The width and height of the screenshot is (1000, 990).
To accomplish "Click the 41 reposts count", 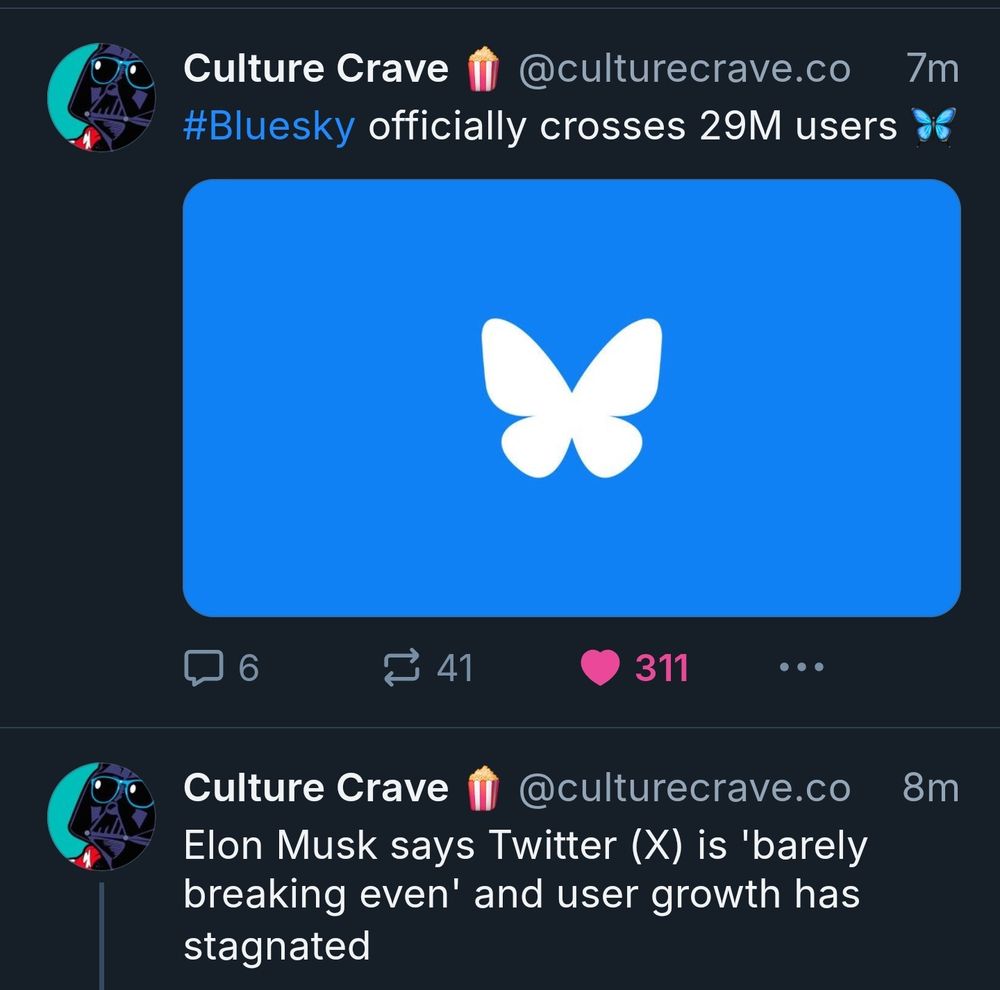I will pyautogui.click(x=455, y=668).
